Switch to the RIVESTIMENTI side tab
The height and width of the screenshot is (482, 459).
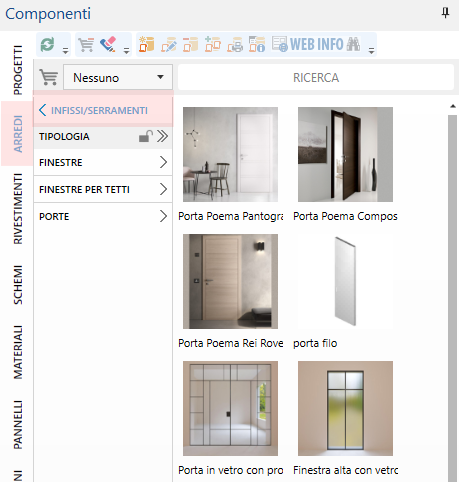(x=18, y=209)
